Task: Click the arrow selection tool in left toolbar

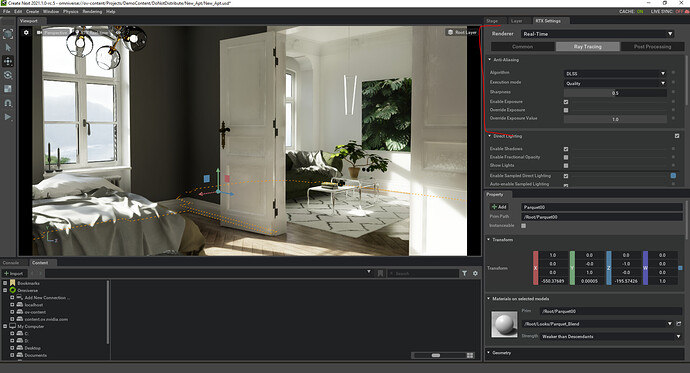Action: coord(7,48)
